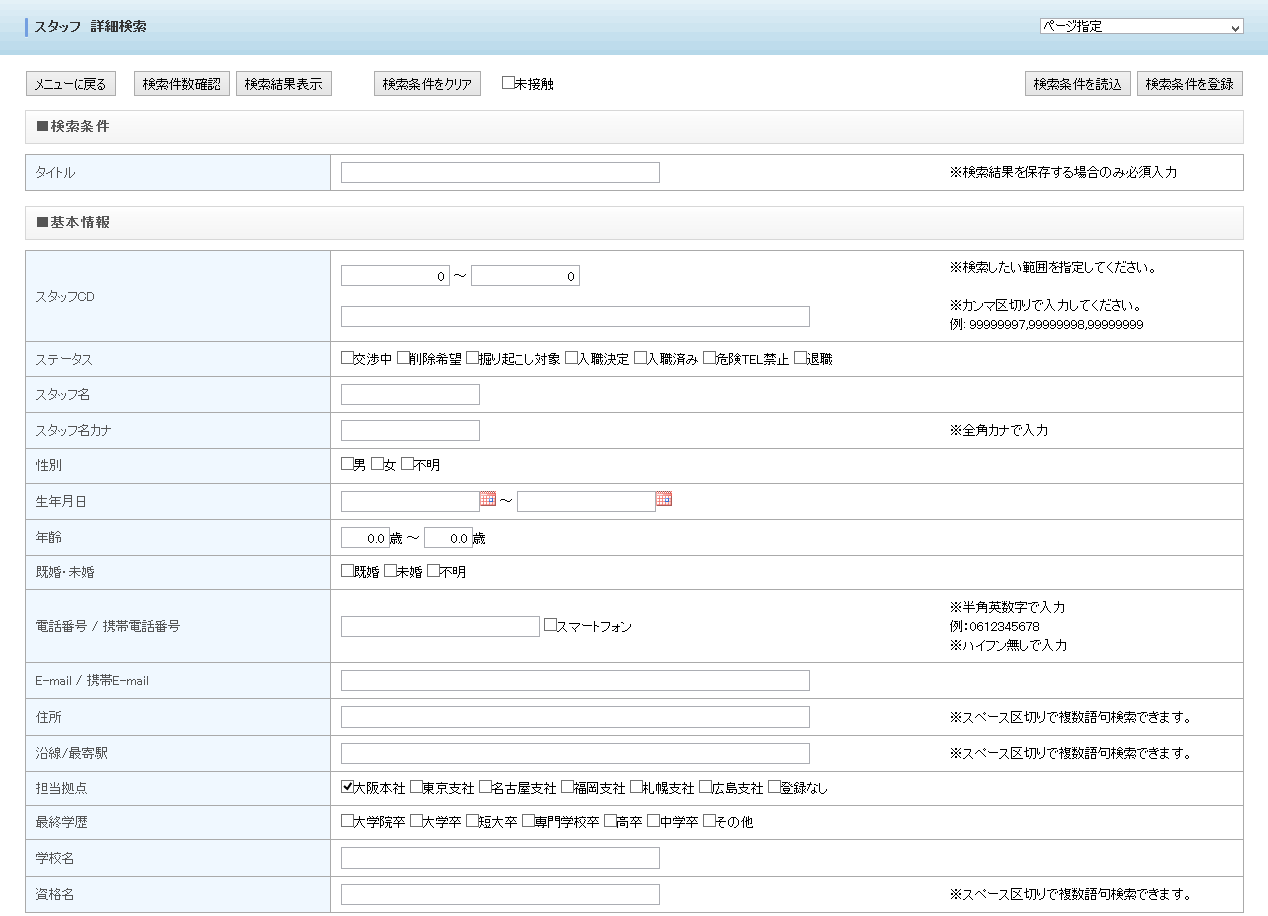
Task: Tick 不明 in the 既婚・未婚 row
Action: (433, 571)
